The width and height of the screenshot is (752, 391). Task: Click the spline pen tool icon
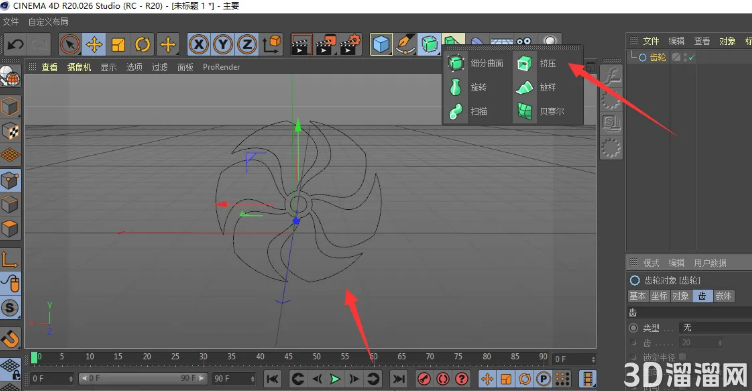(x=405, y=45)
